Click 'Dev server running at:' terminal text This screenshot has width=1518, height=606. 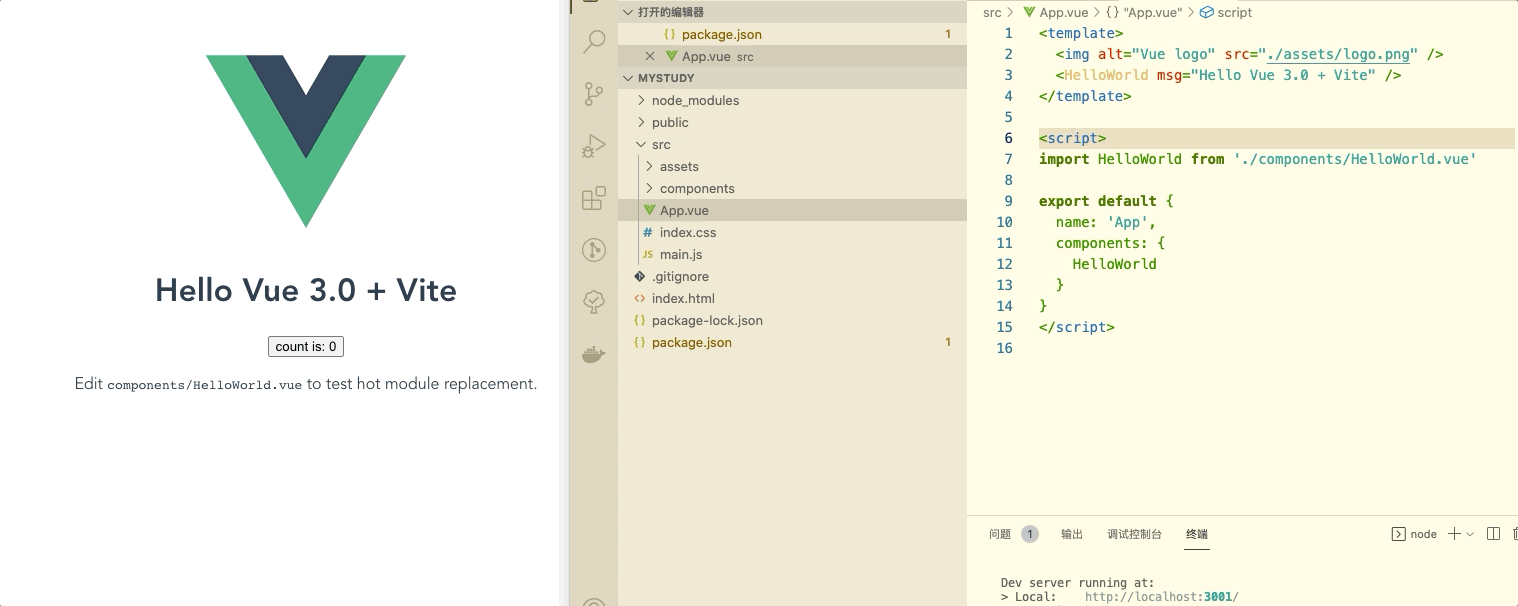pyautogui.click(x=1077, y=583)
